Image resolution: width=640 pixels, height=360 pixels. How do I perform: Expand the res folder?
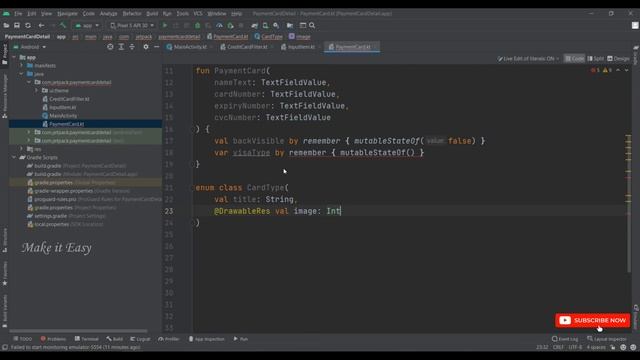point(22,149)
